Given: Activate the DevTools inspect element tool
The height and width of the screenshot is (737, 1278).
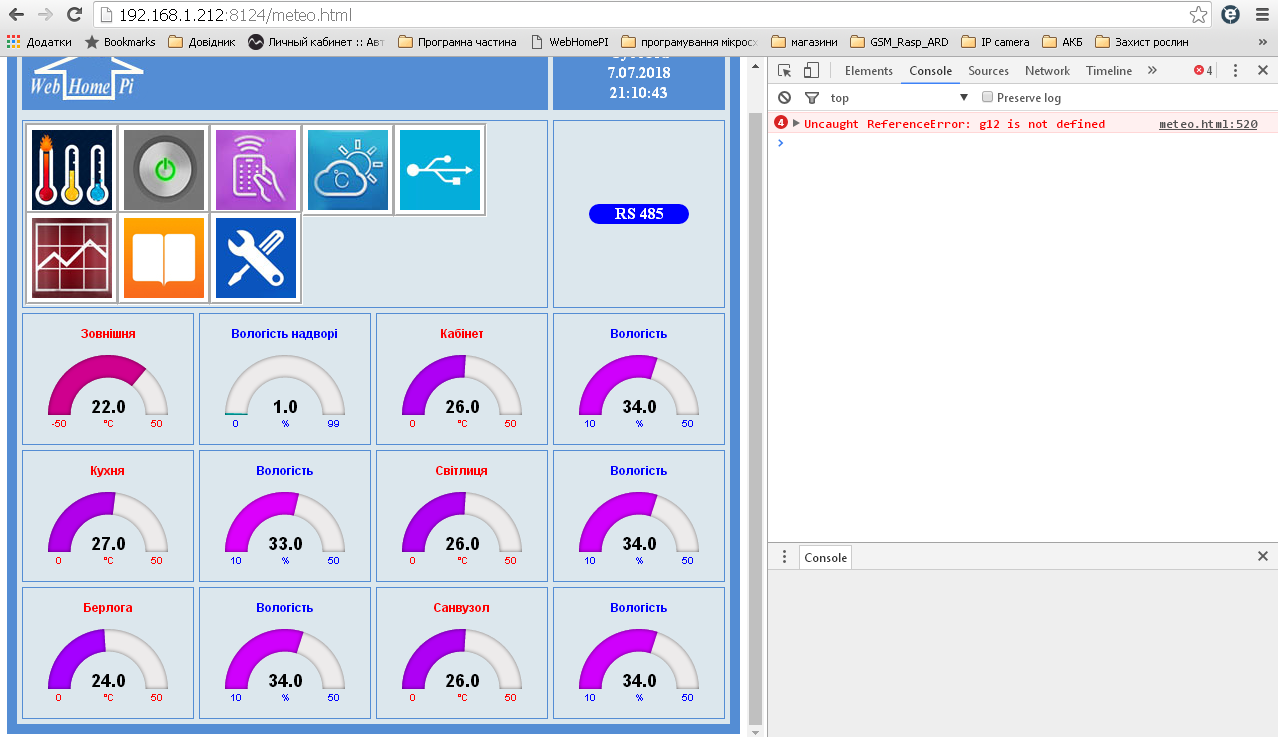Looking at the screenshot, I should tap(785, 71).
